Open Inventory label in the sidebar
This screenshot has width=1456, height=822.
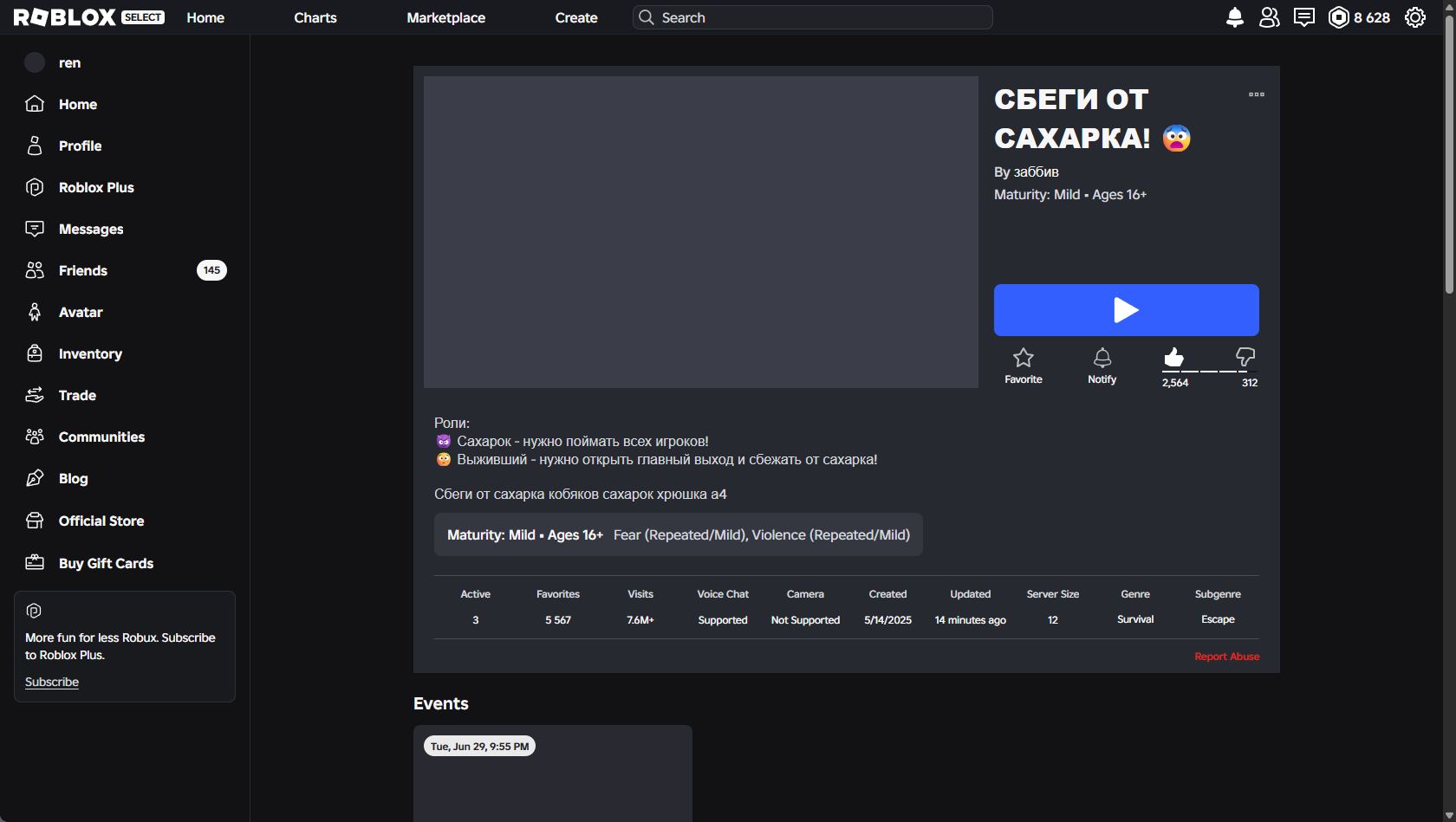(x=90, y=353)
